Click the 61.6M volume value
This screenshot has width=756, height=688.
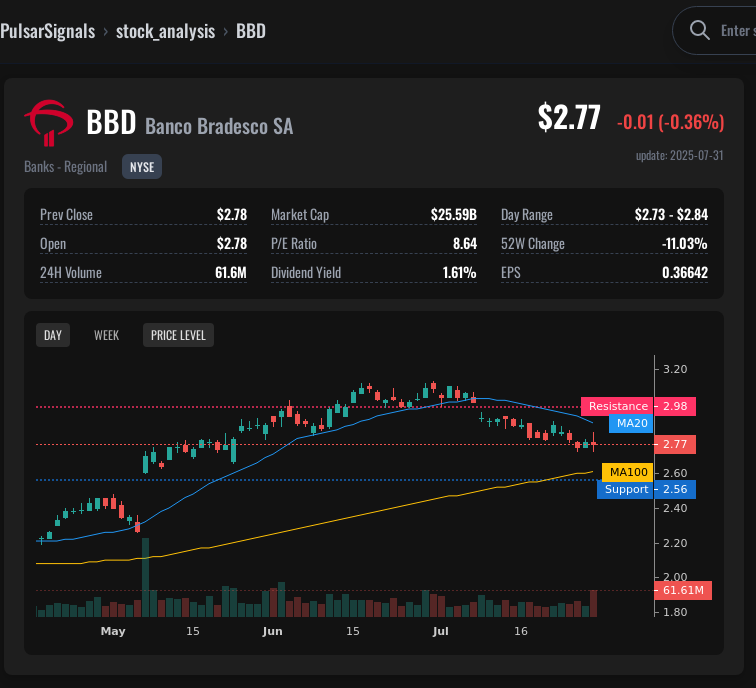tap(231, 273)
